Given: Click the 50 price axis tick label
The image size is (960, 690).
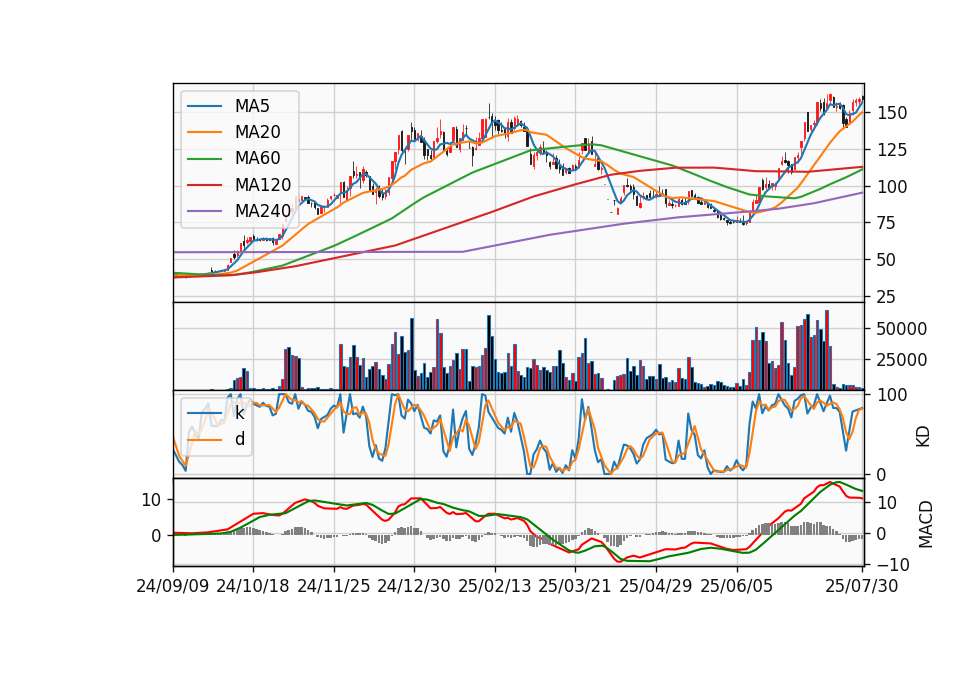Looking at the screenshot, I should tap(887, 260).
